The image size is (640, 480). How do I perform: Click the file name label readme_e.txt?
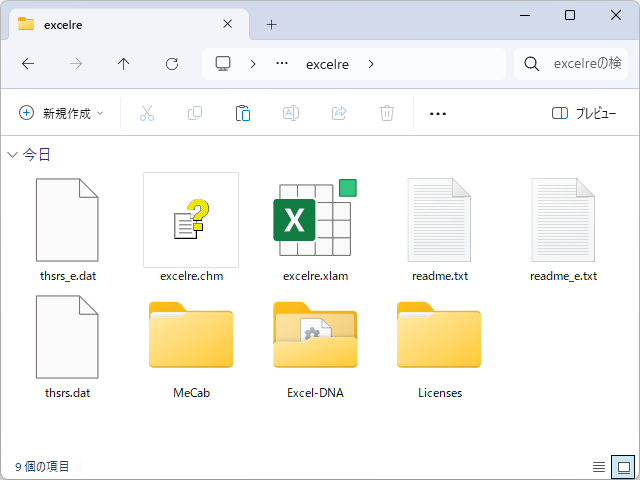[x=564, y=276]
